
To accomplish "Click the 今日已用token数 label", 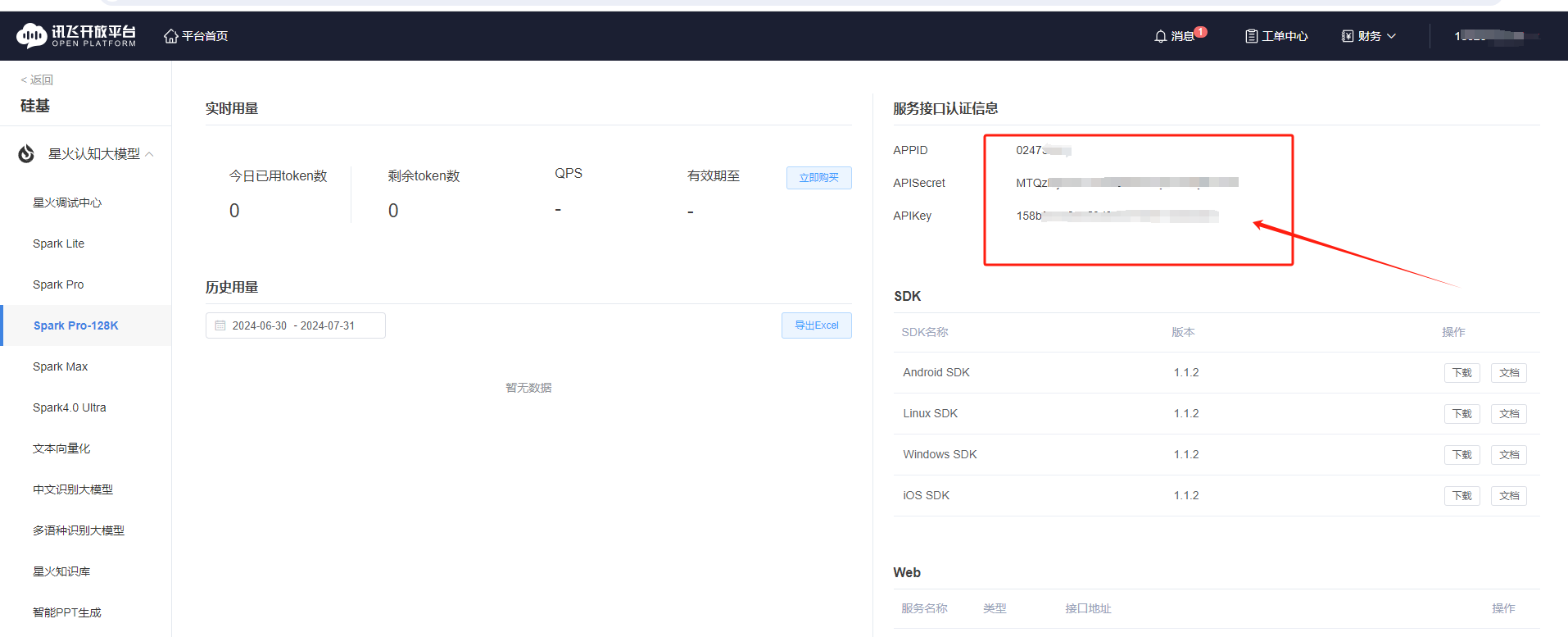I will [278, 176].
